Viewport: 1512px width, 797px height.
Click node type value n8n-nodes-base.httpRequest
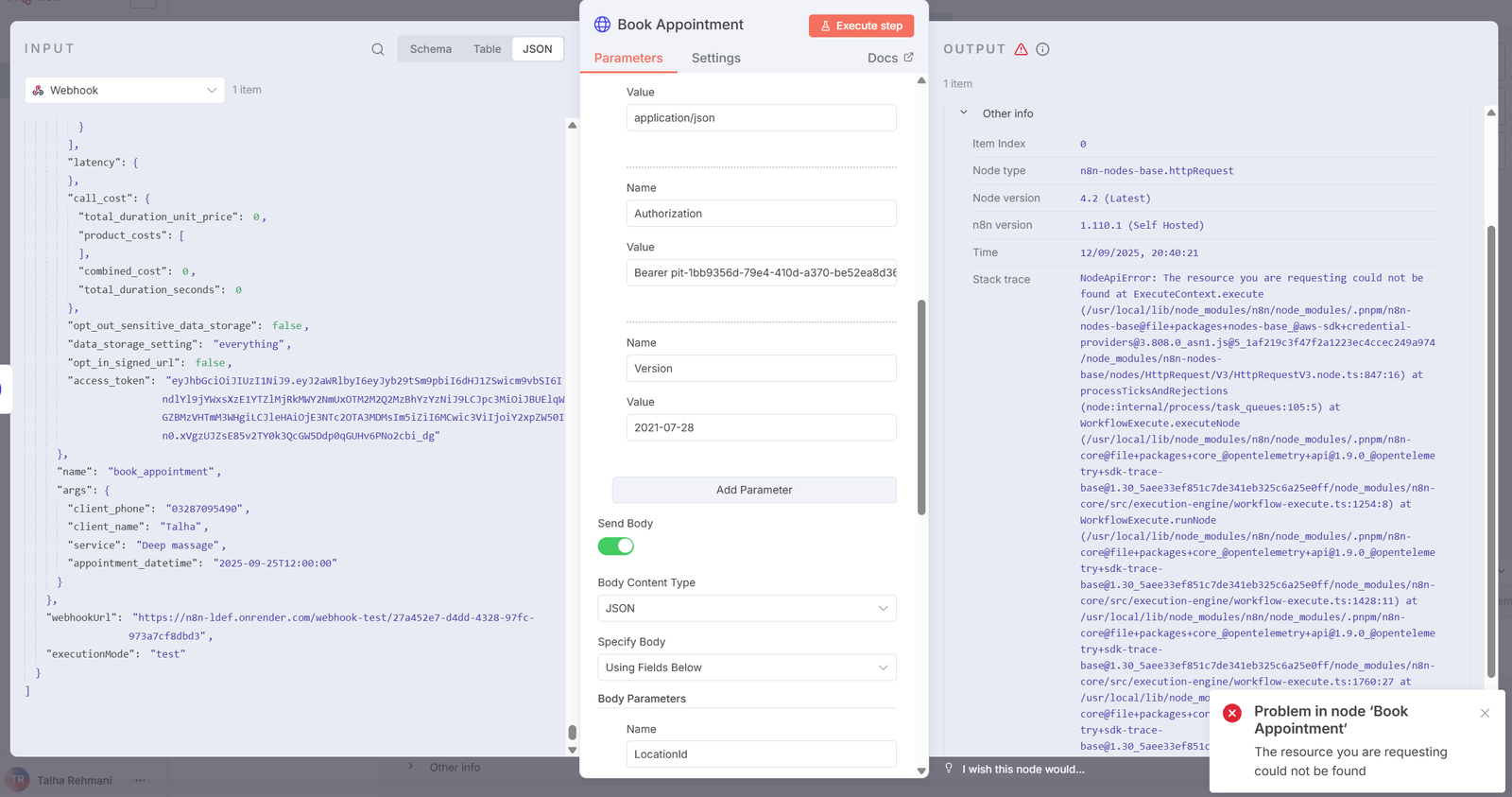tap(1157, 171)
